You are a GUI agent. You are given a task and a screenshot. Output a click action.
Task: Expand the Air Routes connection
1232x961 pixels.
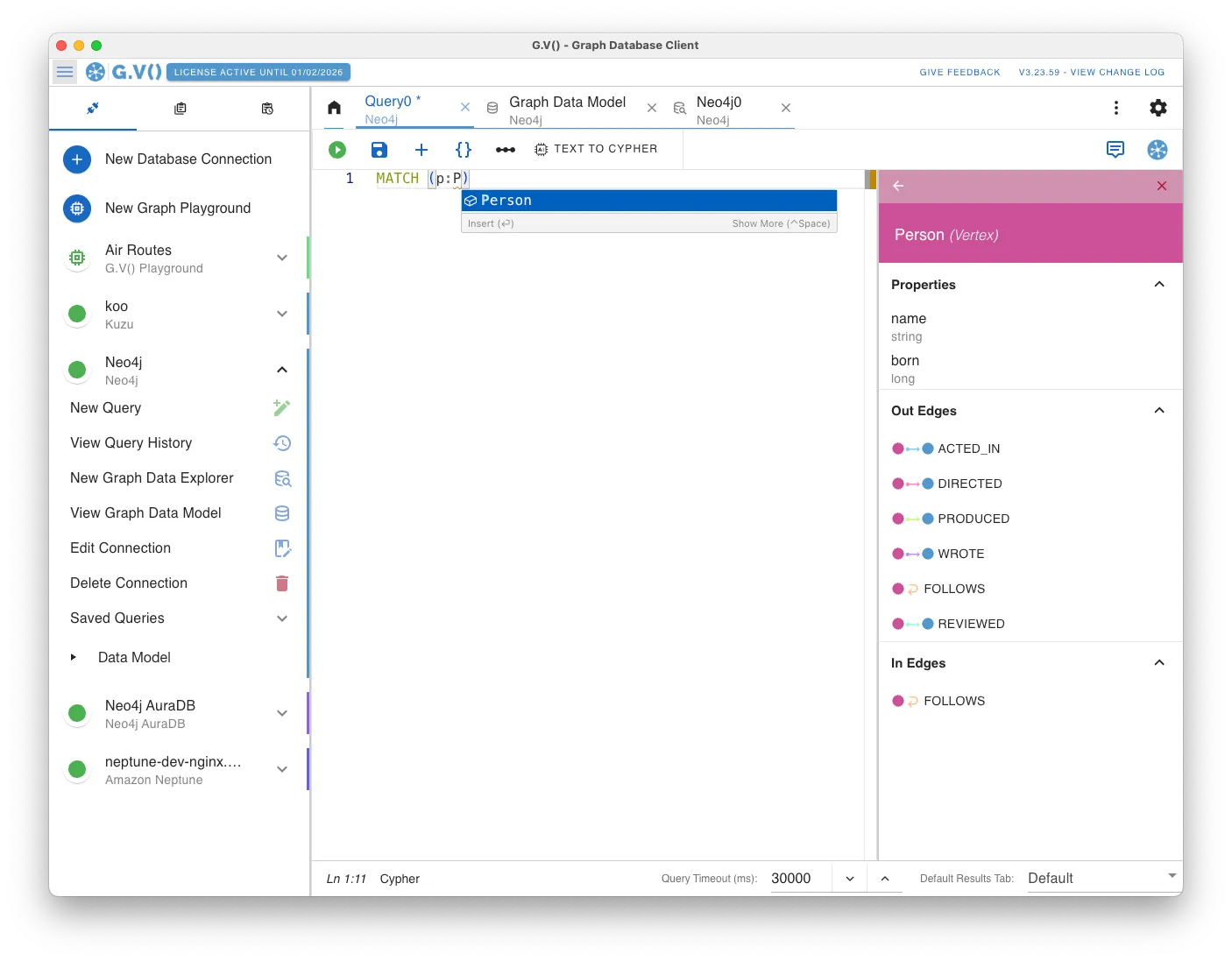pyautogui.click(x=282, y=258)
